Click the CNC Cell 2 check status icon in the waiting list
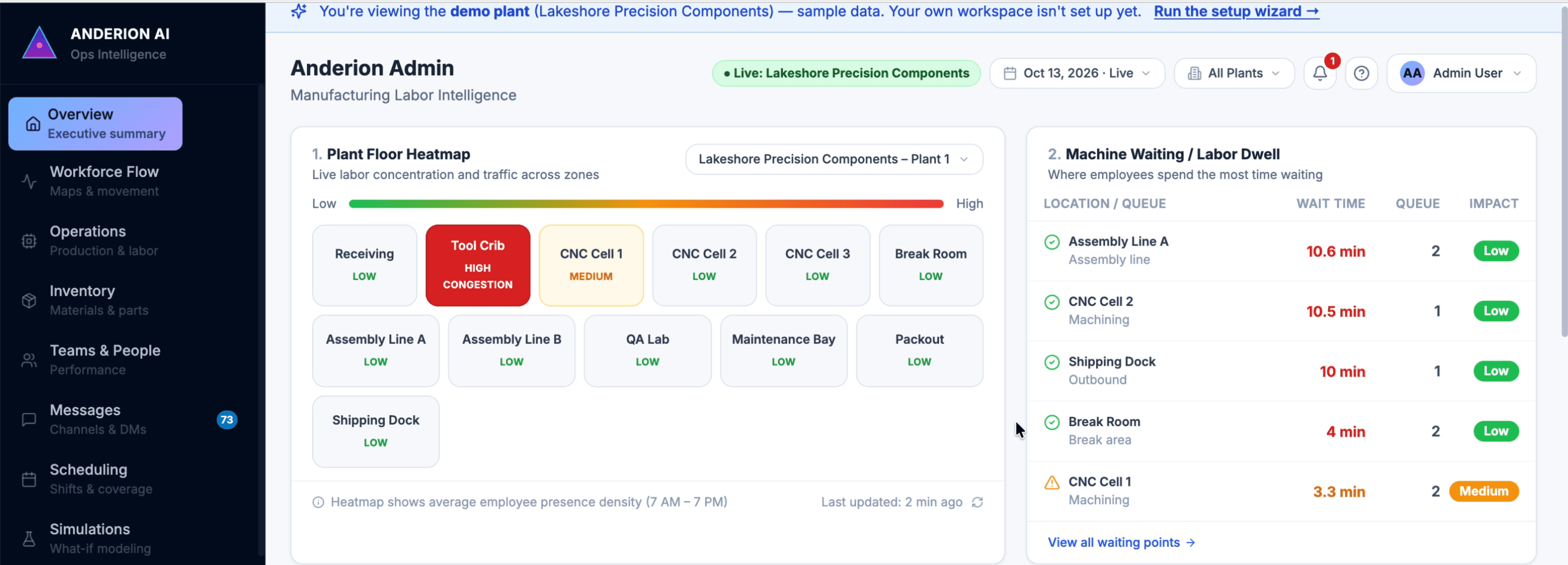 point(1052,302)
